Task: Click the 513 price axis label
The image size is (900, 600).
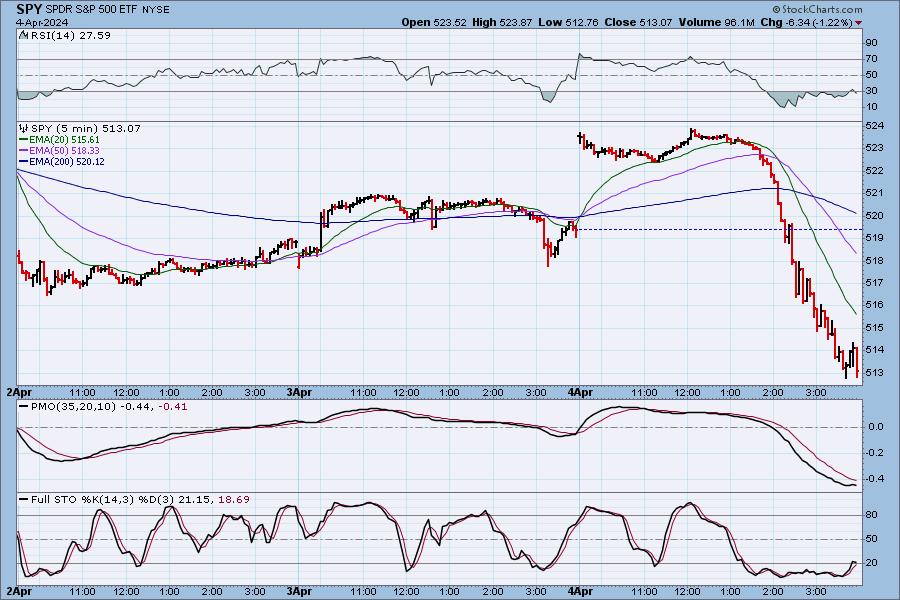Action: click(x=874, y=373)
